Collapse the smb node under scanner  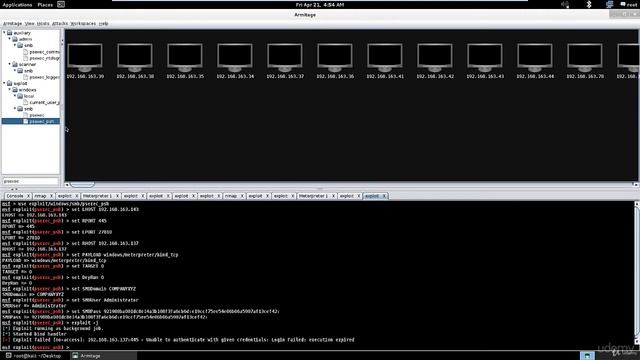point(15,71)
